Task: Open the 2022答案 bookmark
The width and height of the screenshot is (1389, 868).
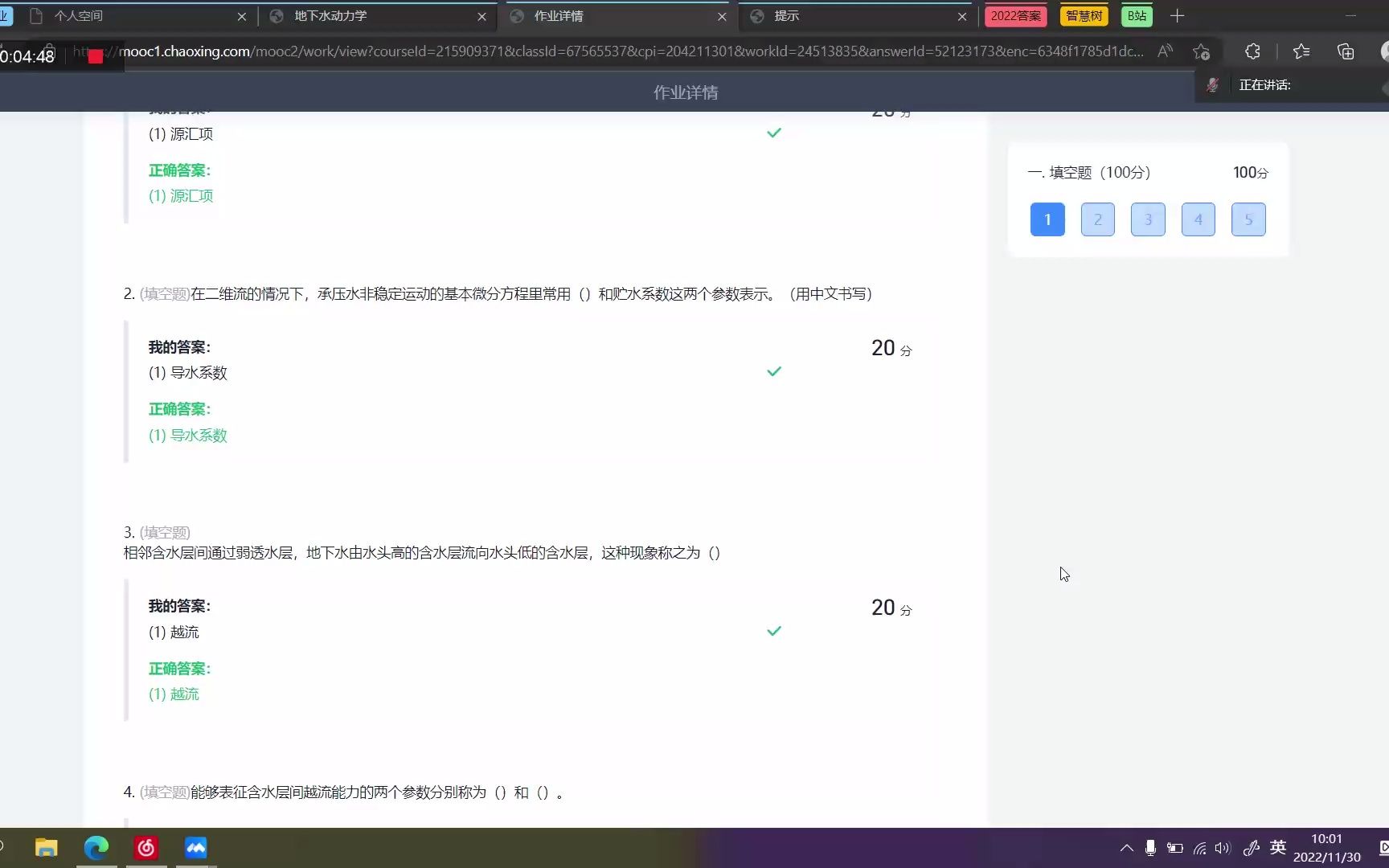Action: click(x=1015, y=16)
